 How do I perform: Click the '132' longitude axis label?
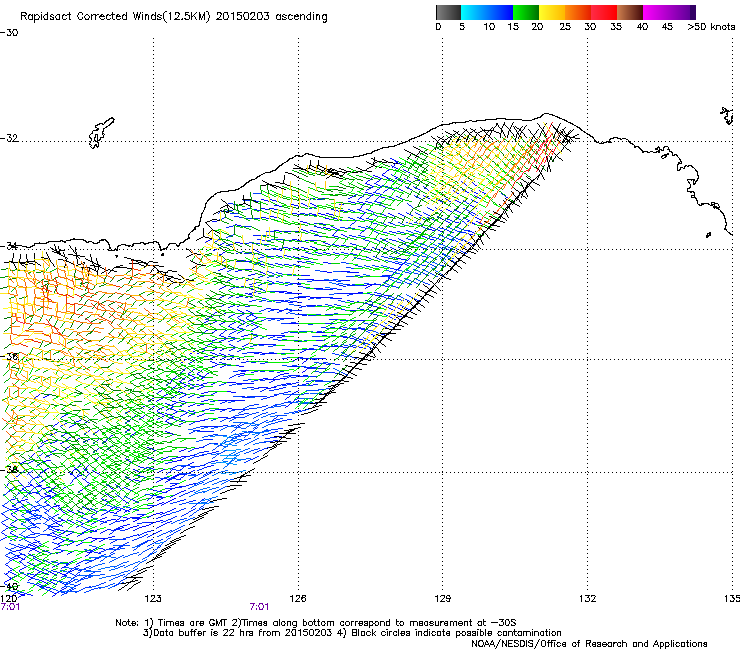(x=587, y=599)
